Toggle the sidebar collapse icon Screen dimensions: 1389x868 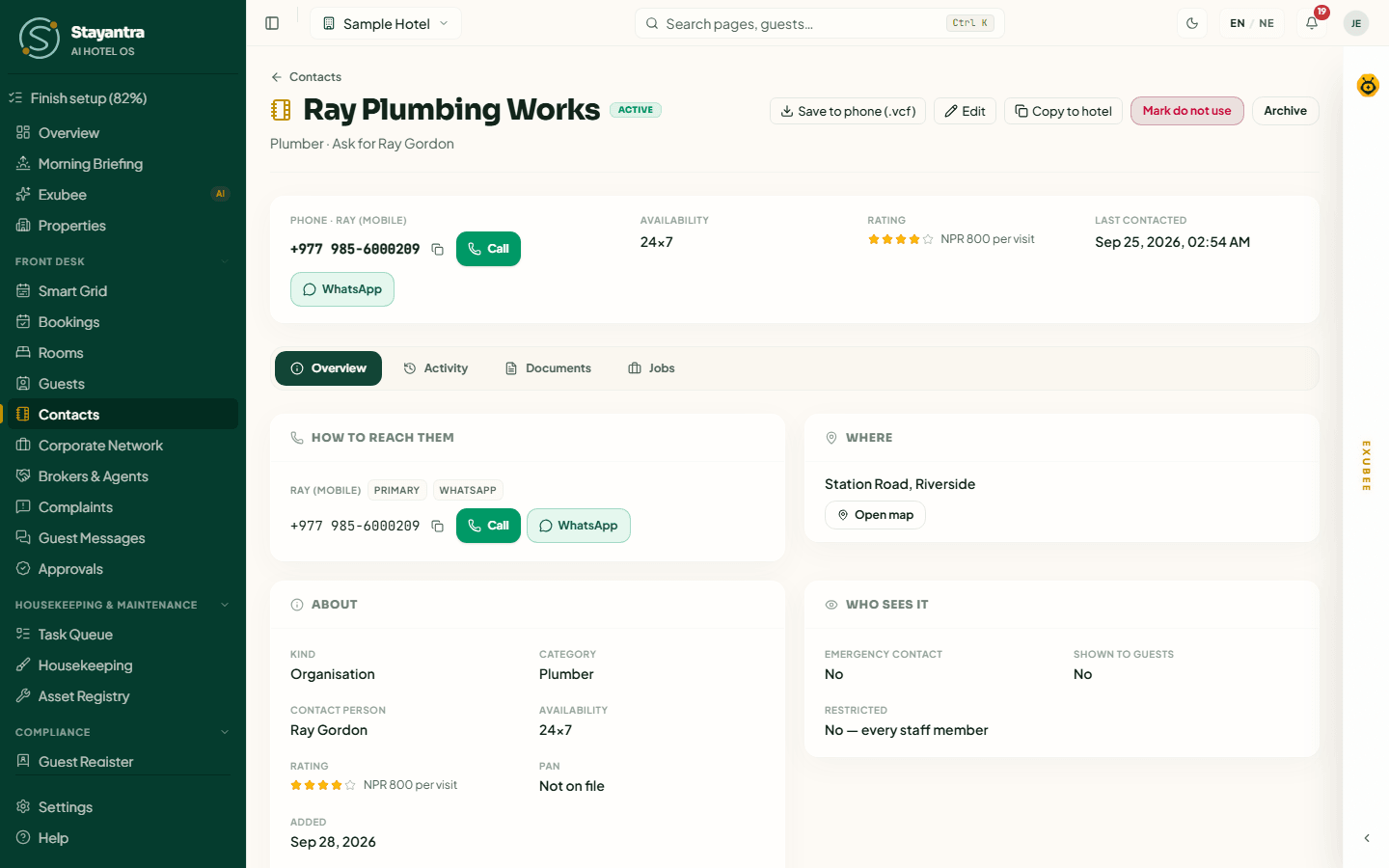[272, 23]
